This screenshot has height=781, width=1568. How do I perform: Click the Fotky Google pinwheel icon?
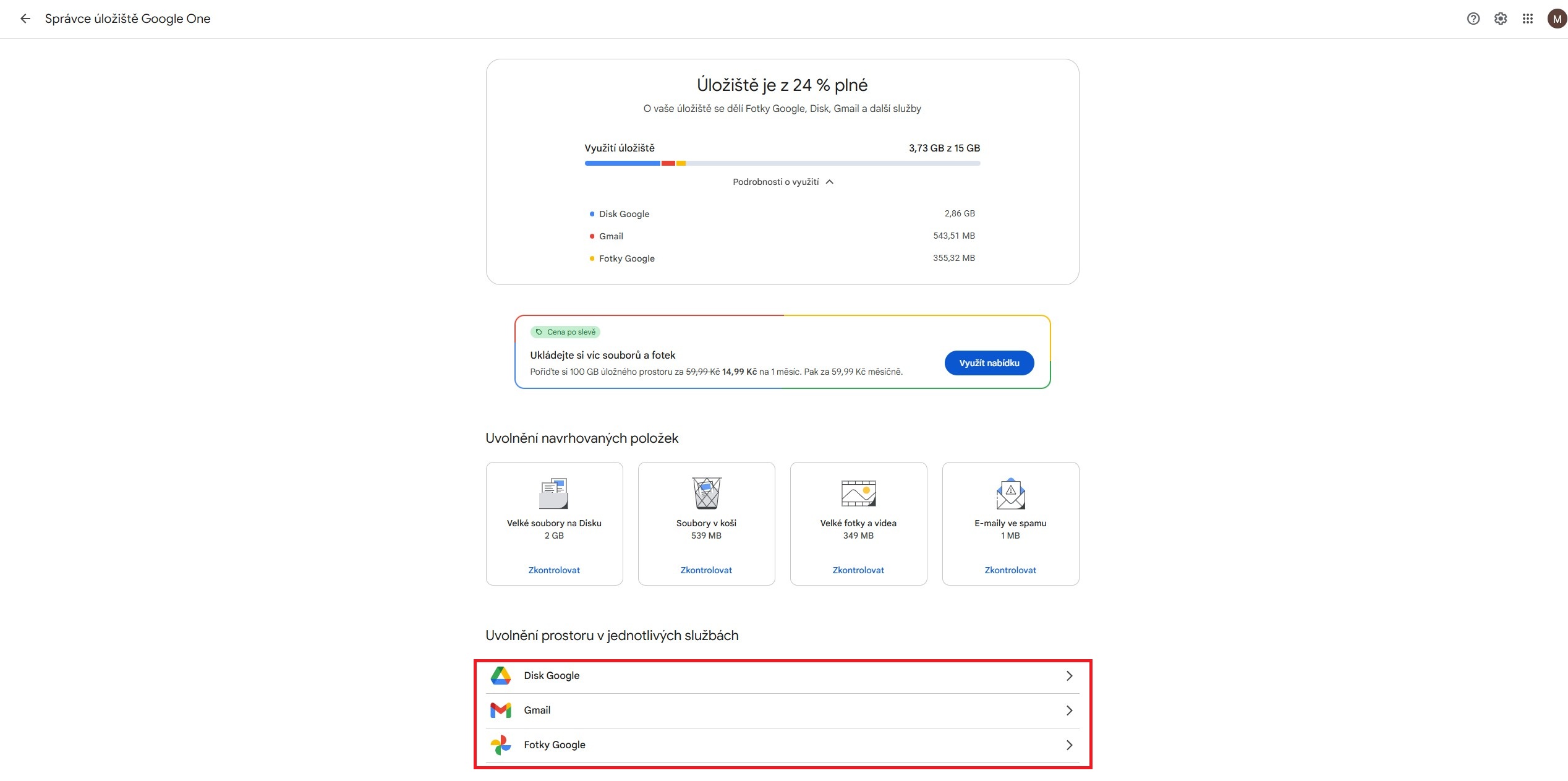click(501, 745)
